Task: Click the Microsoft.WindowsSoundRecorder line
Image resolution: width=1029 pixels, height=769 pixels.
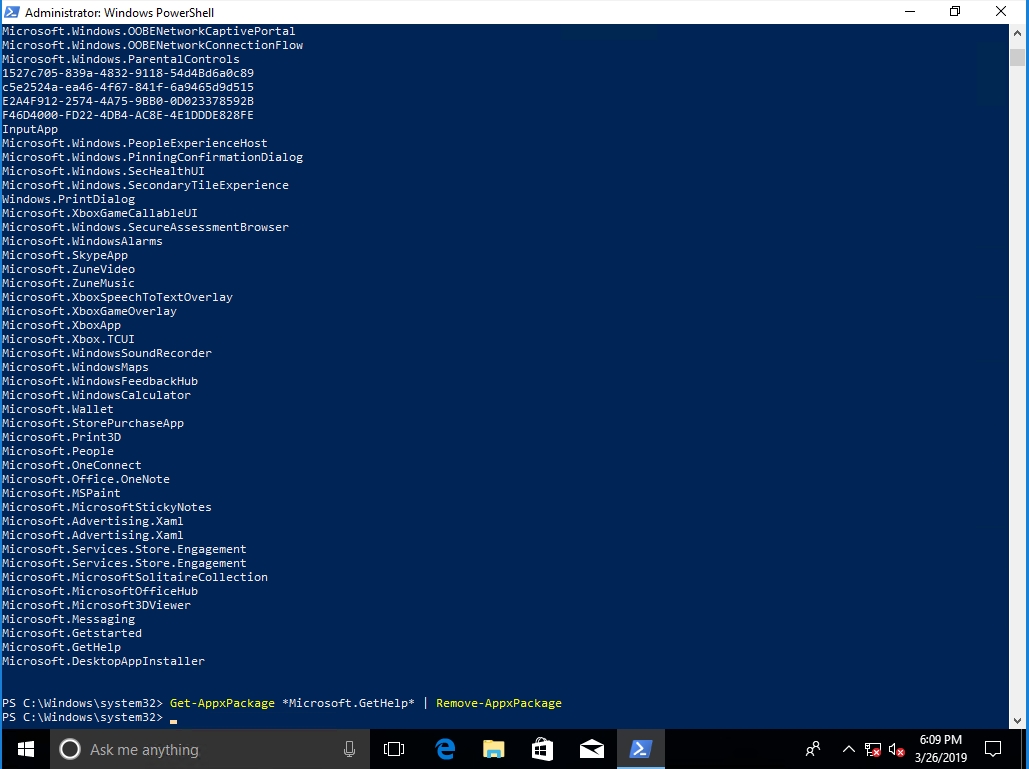Action: click(x=107, y=353)
